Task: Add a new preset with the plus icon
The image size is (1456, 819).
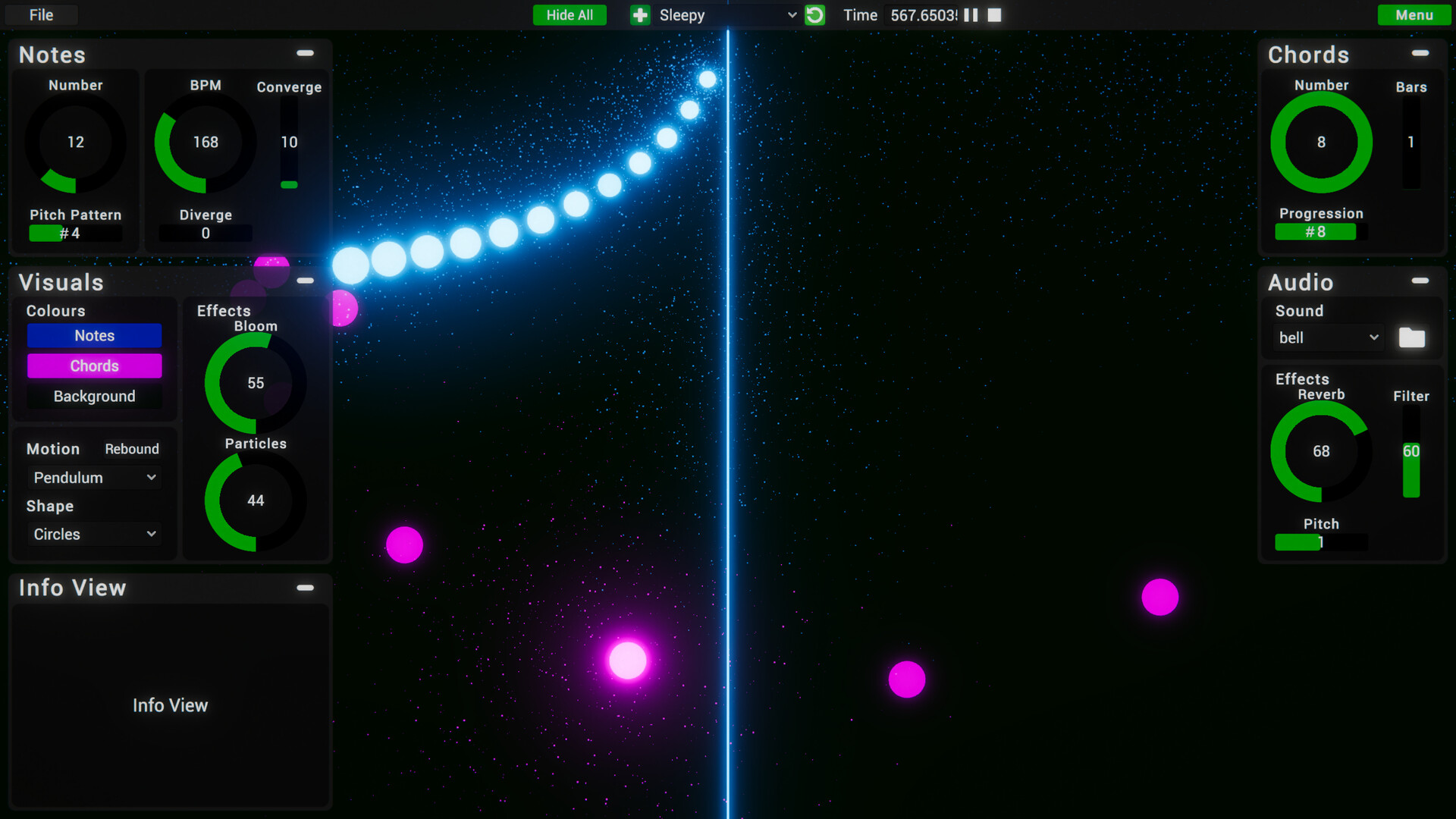Action: (639, 14)
